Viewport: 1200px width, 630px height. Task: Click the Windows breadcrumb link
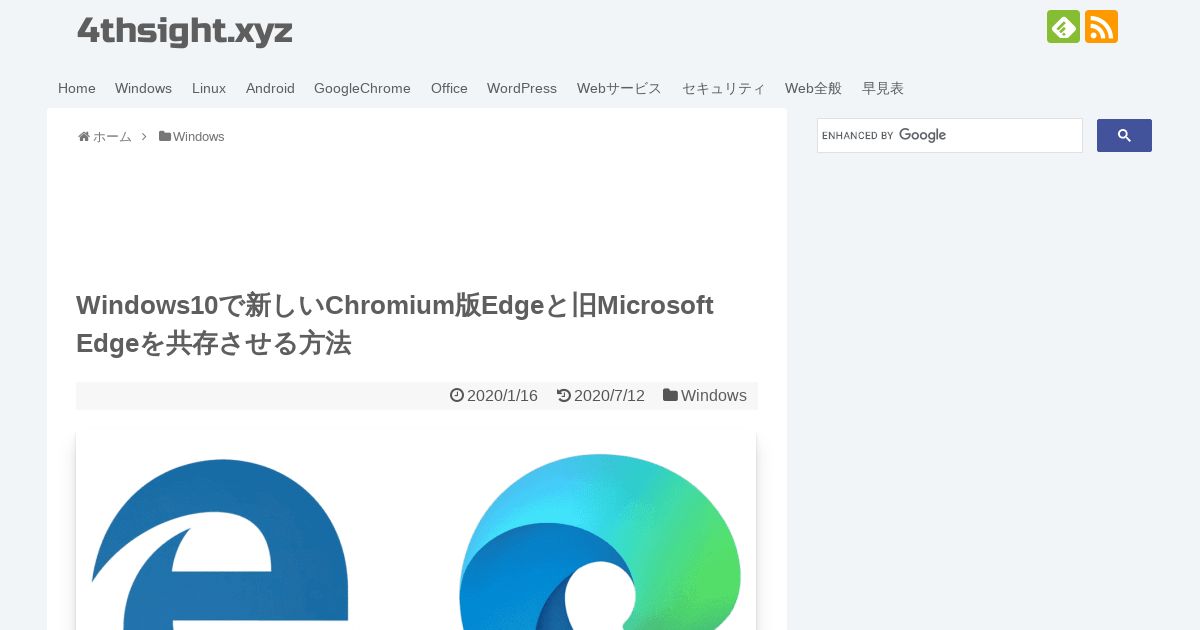click(198, 137)
